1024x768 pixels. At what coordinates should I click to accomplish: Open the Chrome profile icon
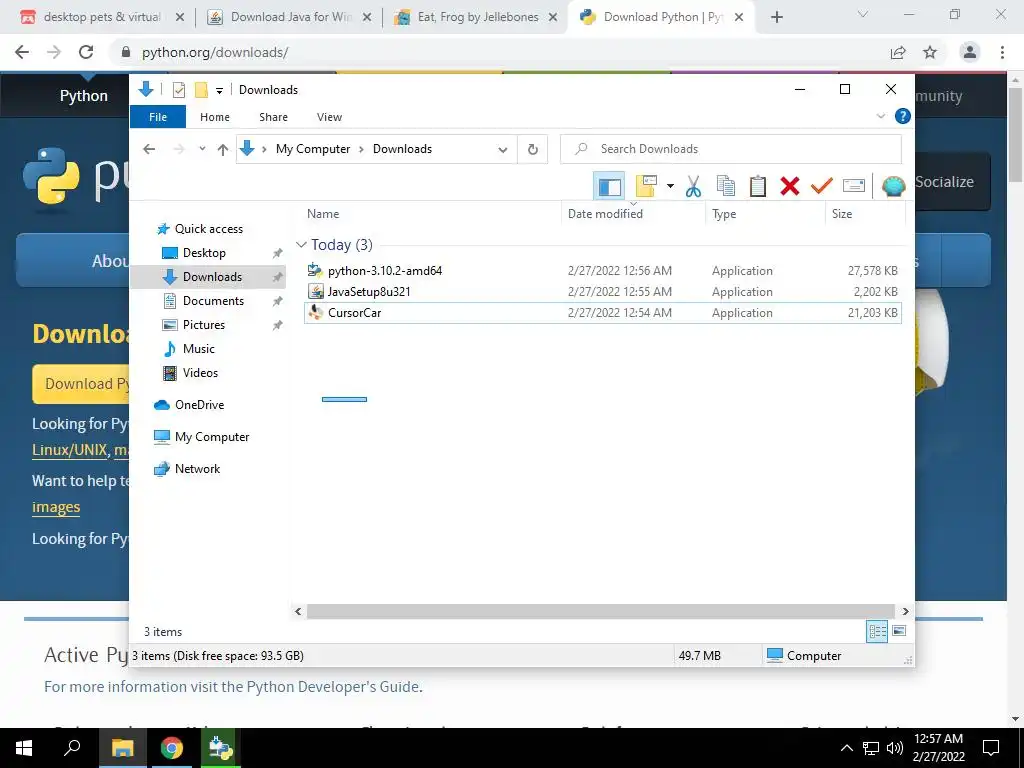[x=970, y=52]
